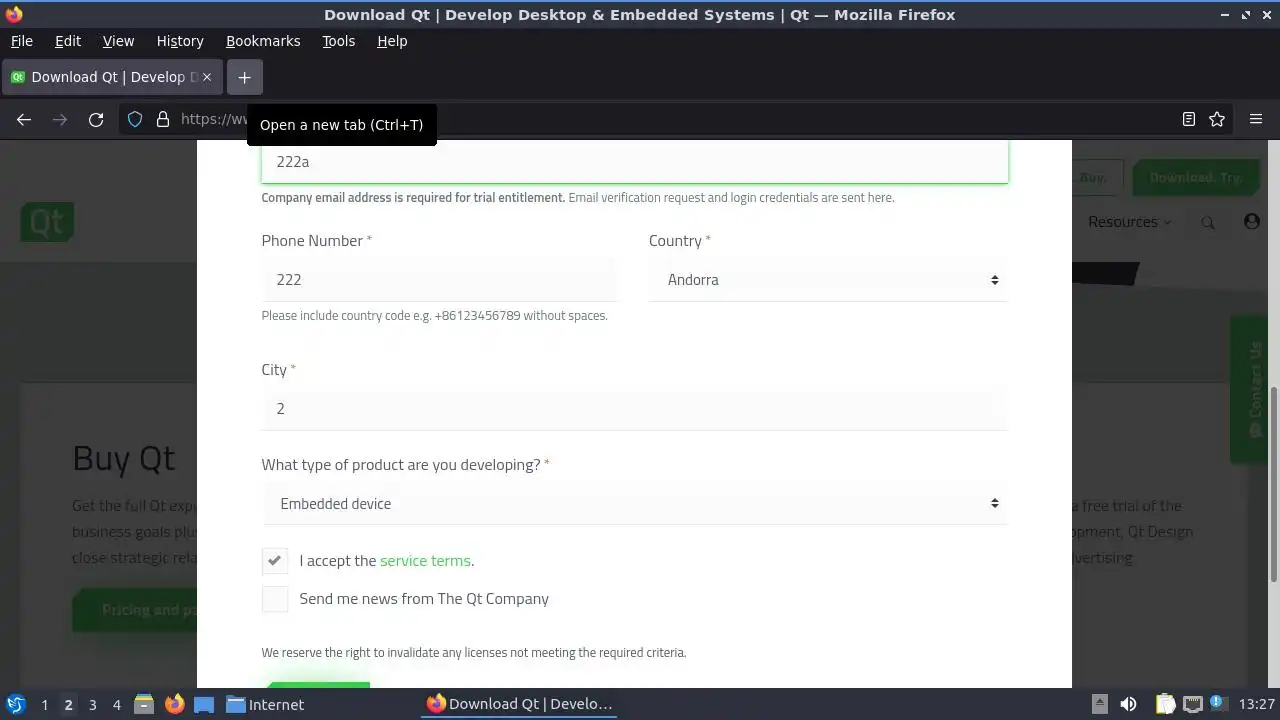1280x720 pixels.
Task: Switch to virtual desktop 3
Action: [92, 705]
